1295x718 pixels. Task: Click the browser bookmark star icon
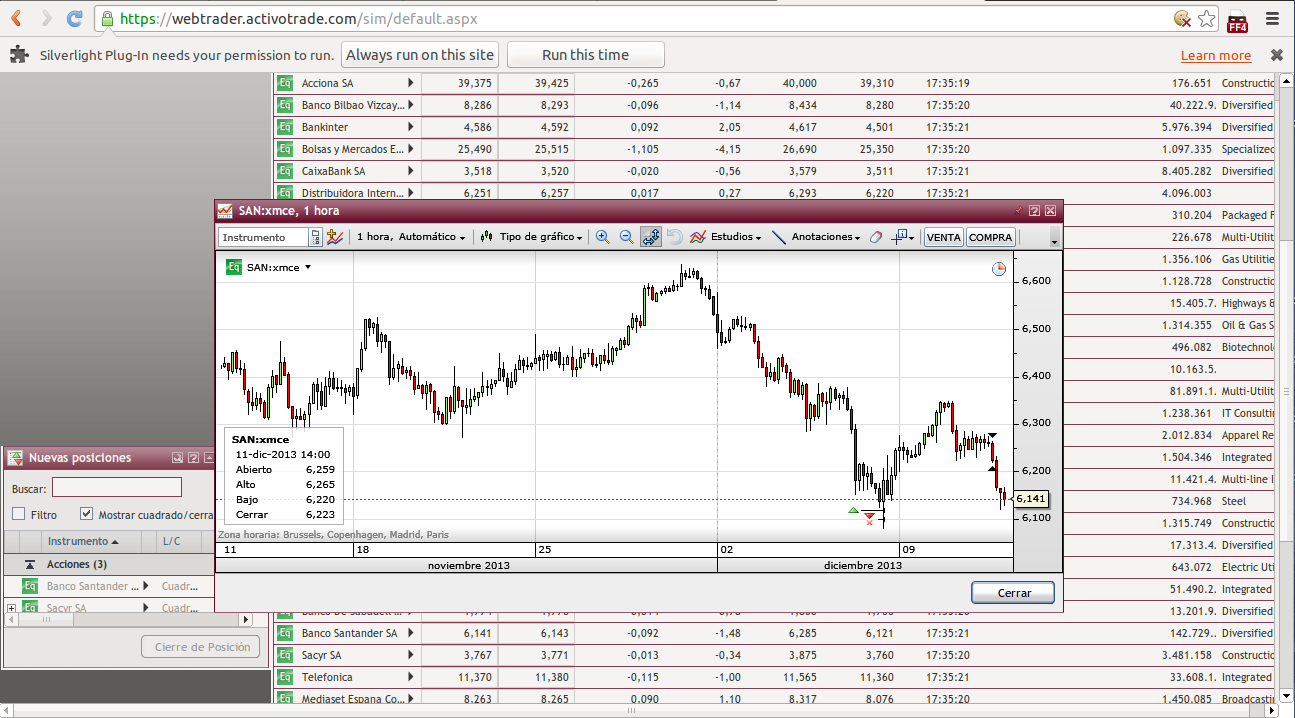click(1207, 18)
